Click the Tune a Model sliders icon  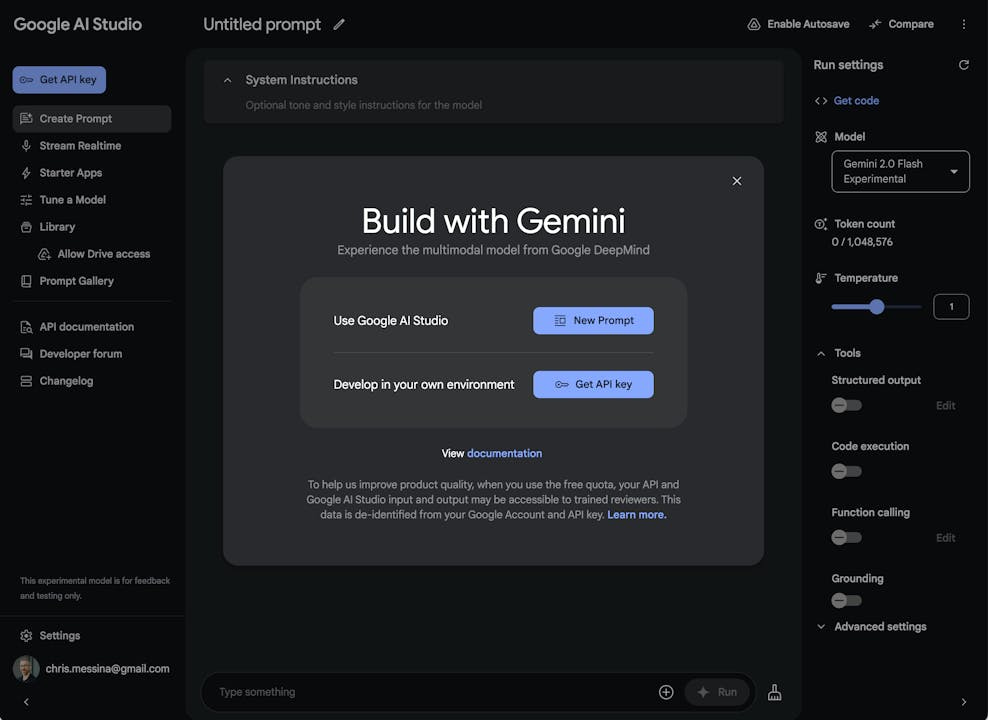26,200
